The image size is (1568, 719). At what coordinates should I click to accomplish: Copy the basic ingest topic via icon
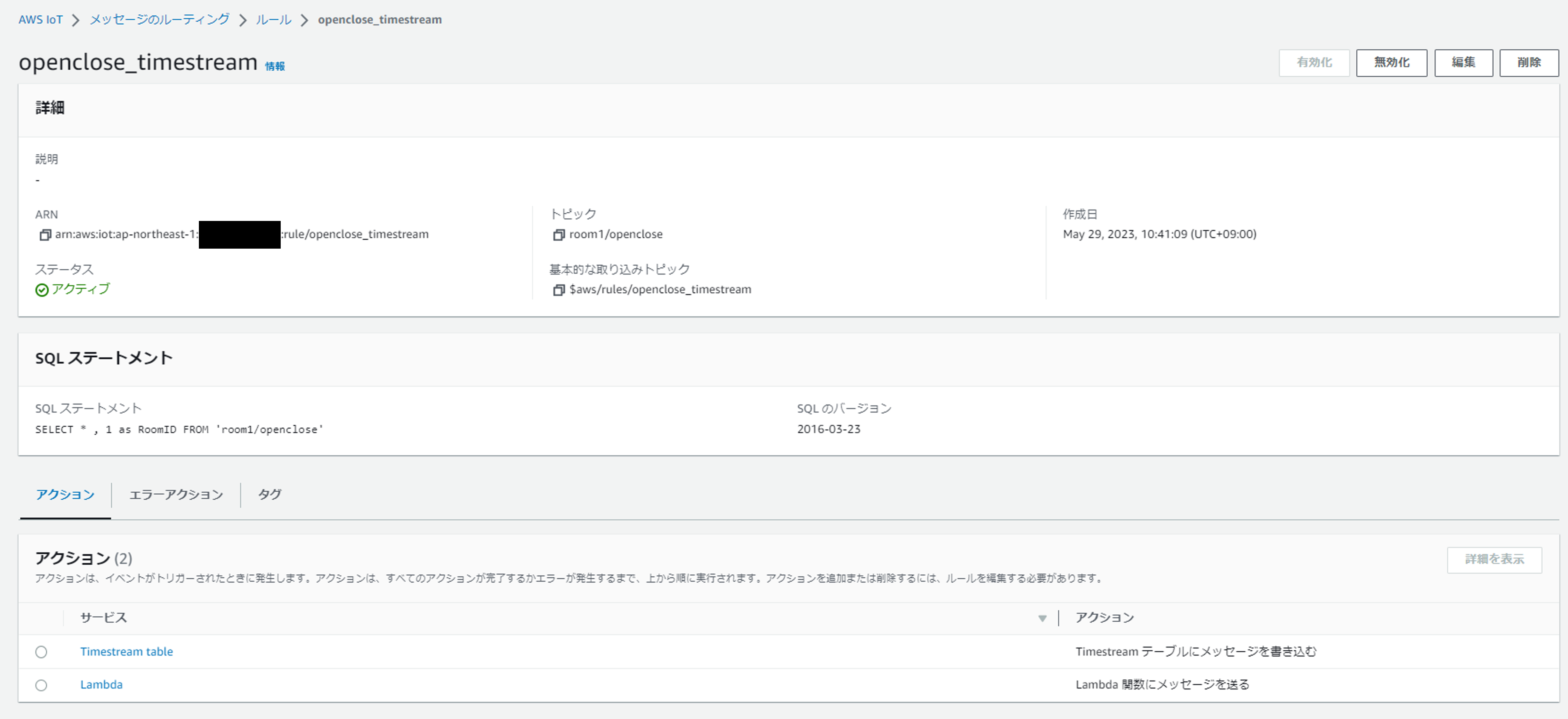coord(558,290)
